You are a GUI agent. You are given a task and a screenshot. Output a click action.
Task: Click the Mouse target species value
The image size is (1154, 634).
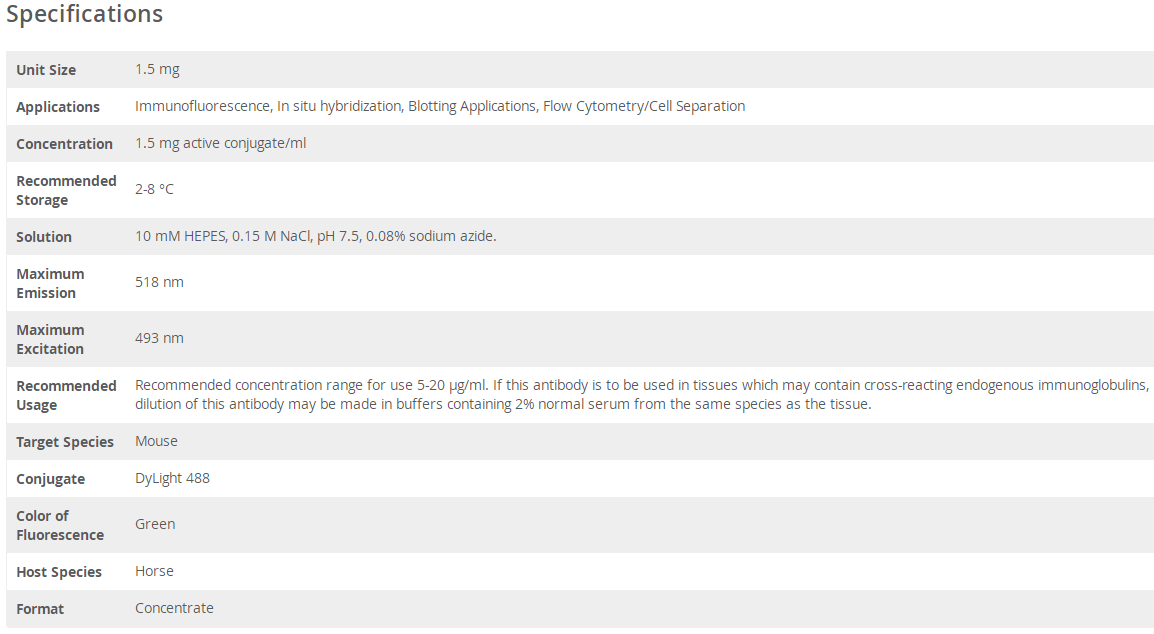pyautogui.click(x=156, y=441)
